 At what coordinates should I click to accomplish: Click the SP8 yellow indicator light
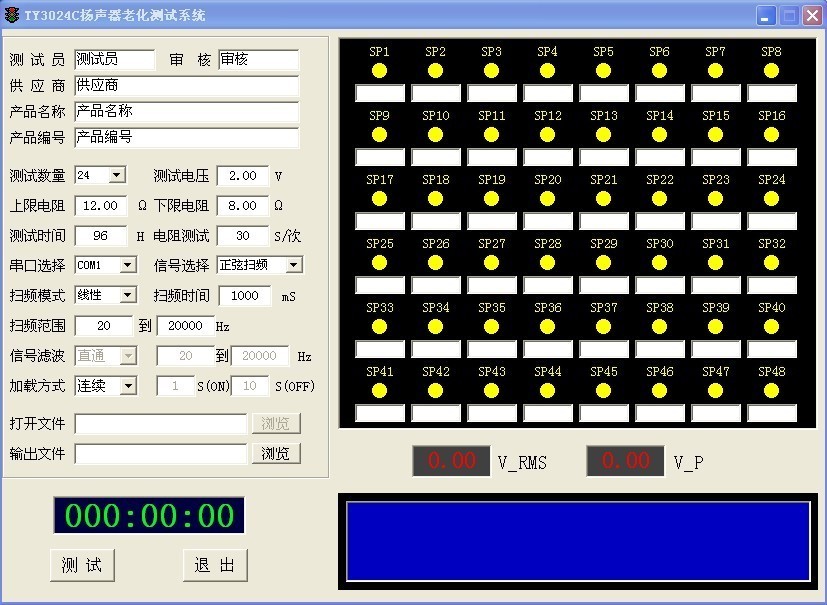[x=771, y=71]
